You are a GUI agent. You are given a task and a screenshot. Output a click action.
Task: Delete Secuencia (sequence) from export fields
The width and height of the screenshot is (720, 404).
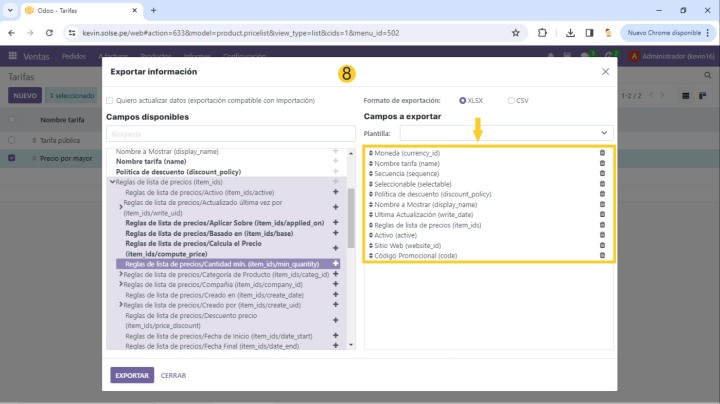click(x=602, y=173)
